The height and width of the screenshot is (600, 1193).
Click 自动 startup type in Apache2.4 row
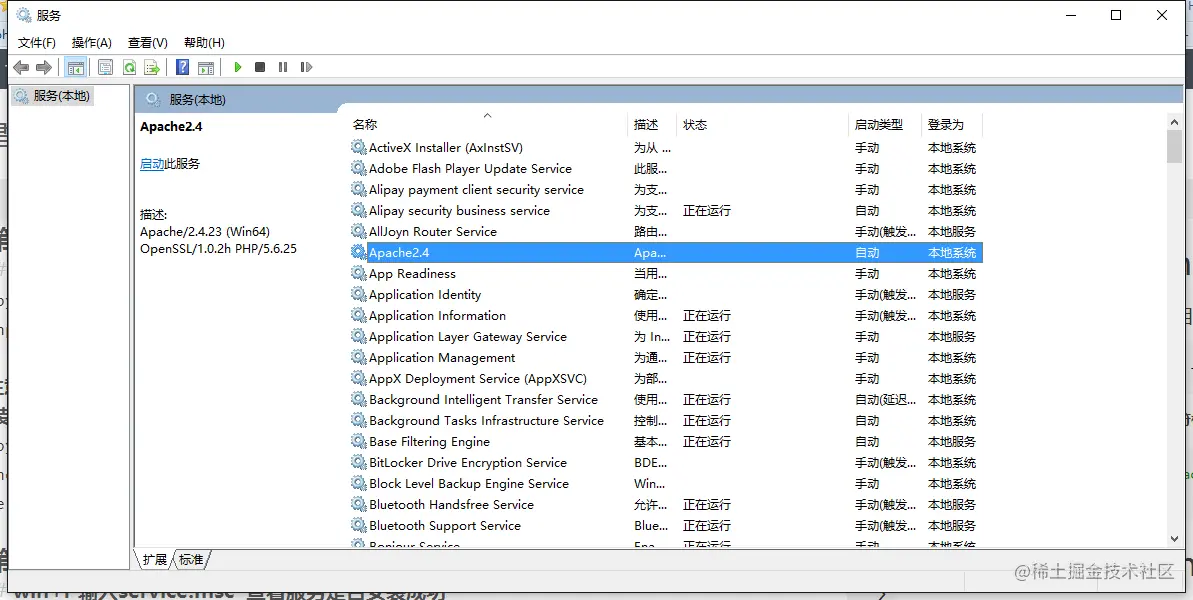(867, 252)
